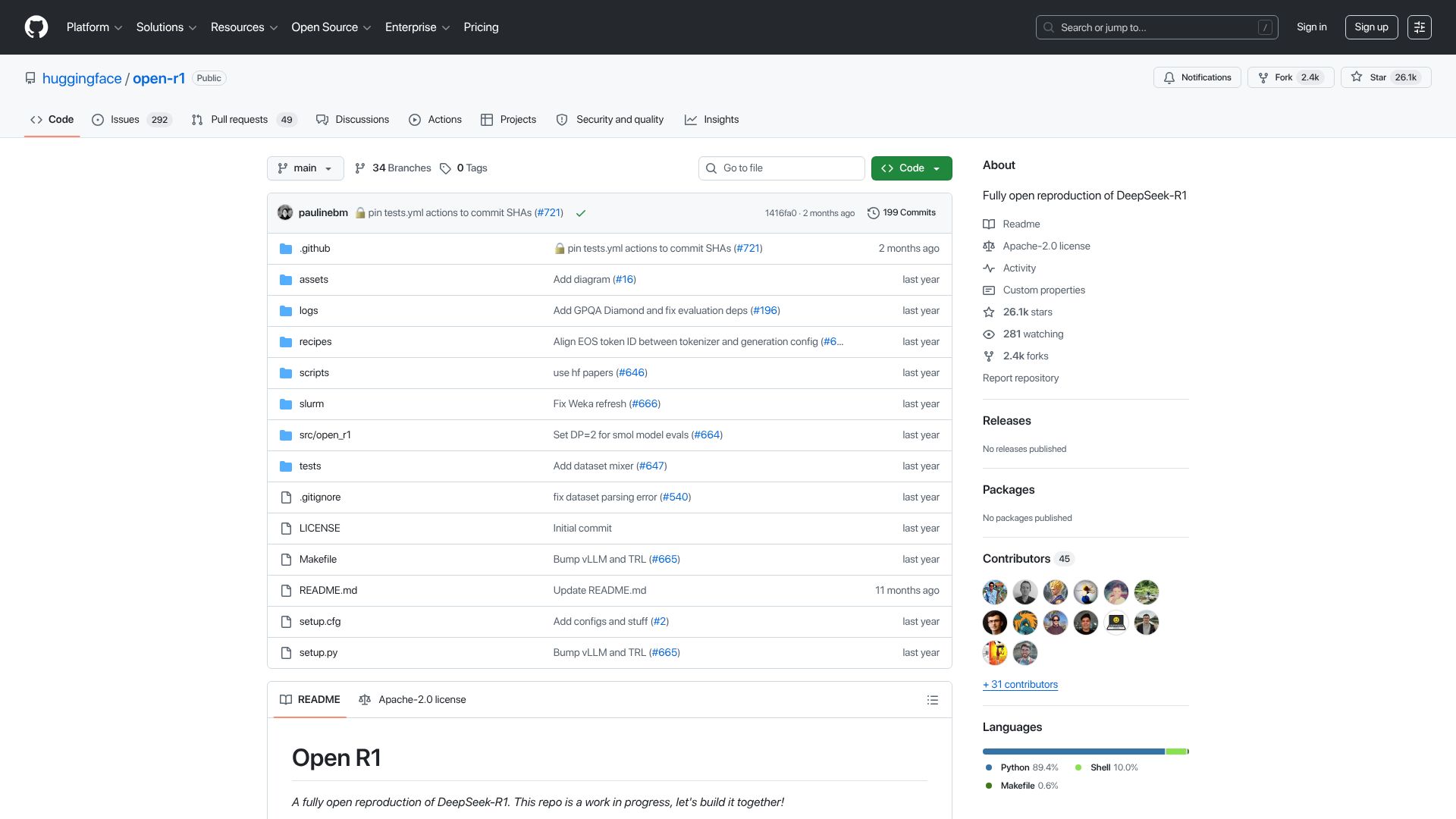Click the Sign up button
The height and width of the screenshot is (819, 1456).
tap(1371, 27)
